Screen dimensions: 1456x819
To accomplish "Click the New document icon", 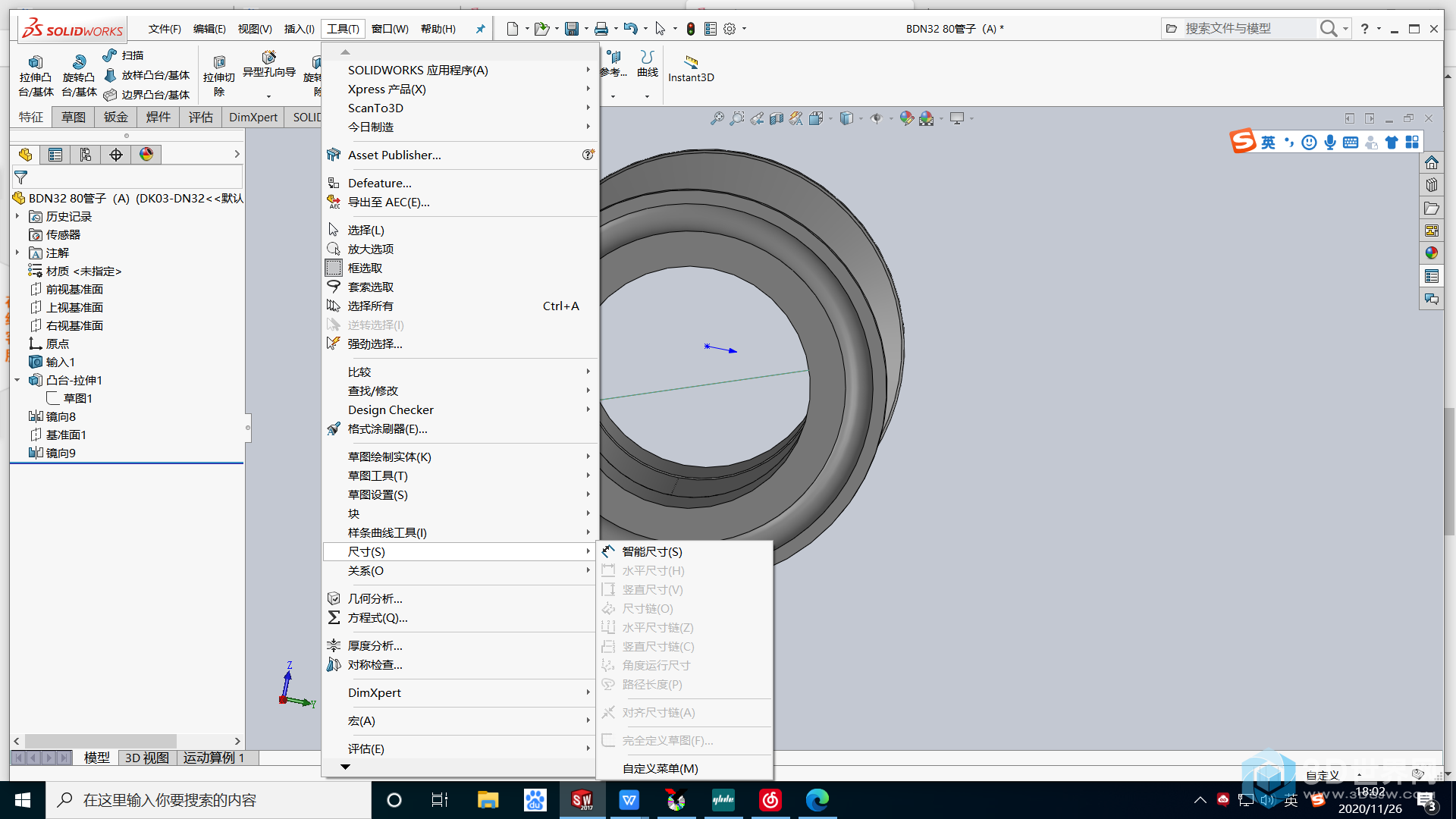I will (x=513, y=29).
